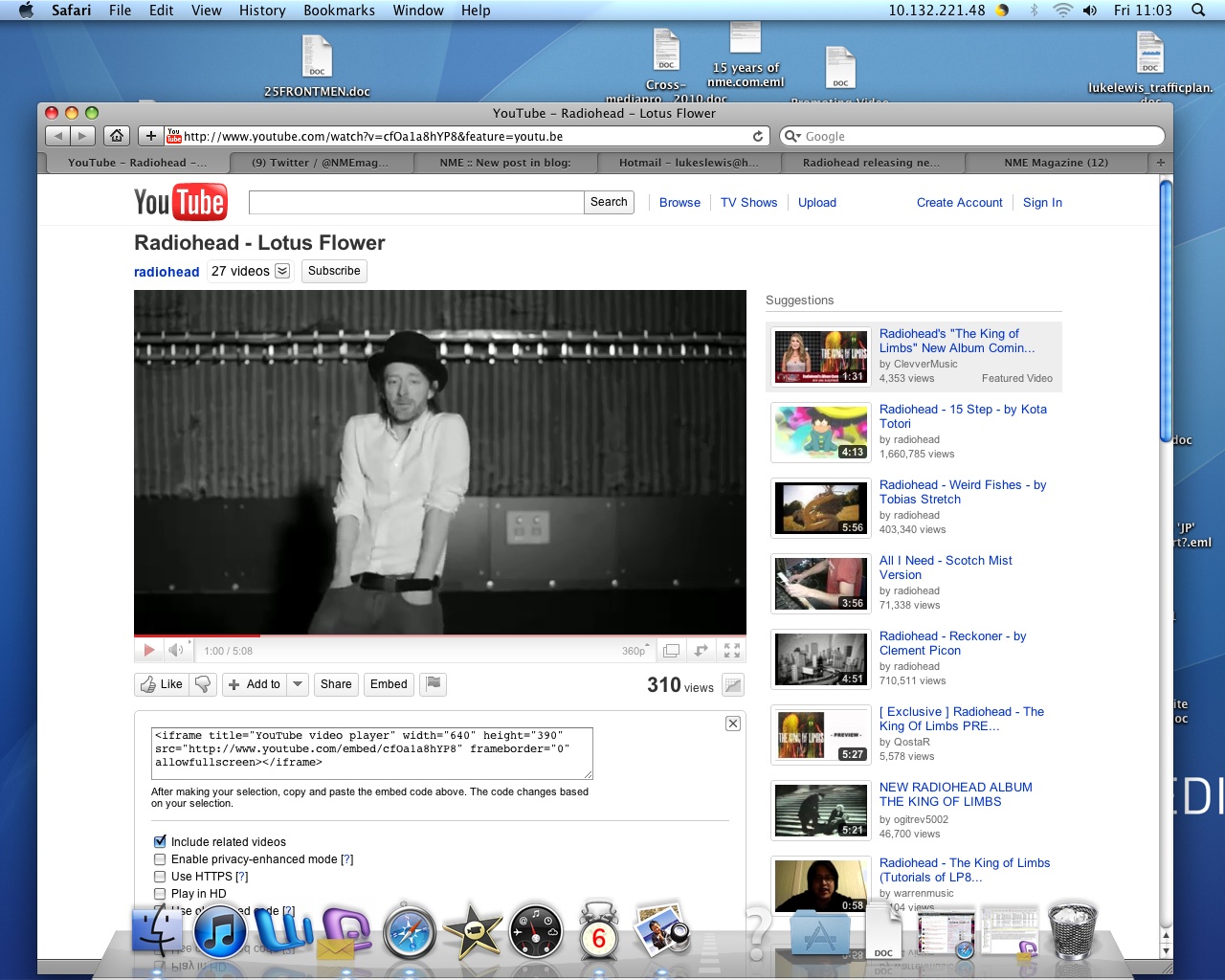Open video statistics graph icon
1225x980 pixels.
click(x=733, y=685)
